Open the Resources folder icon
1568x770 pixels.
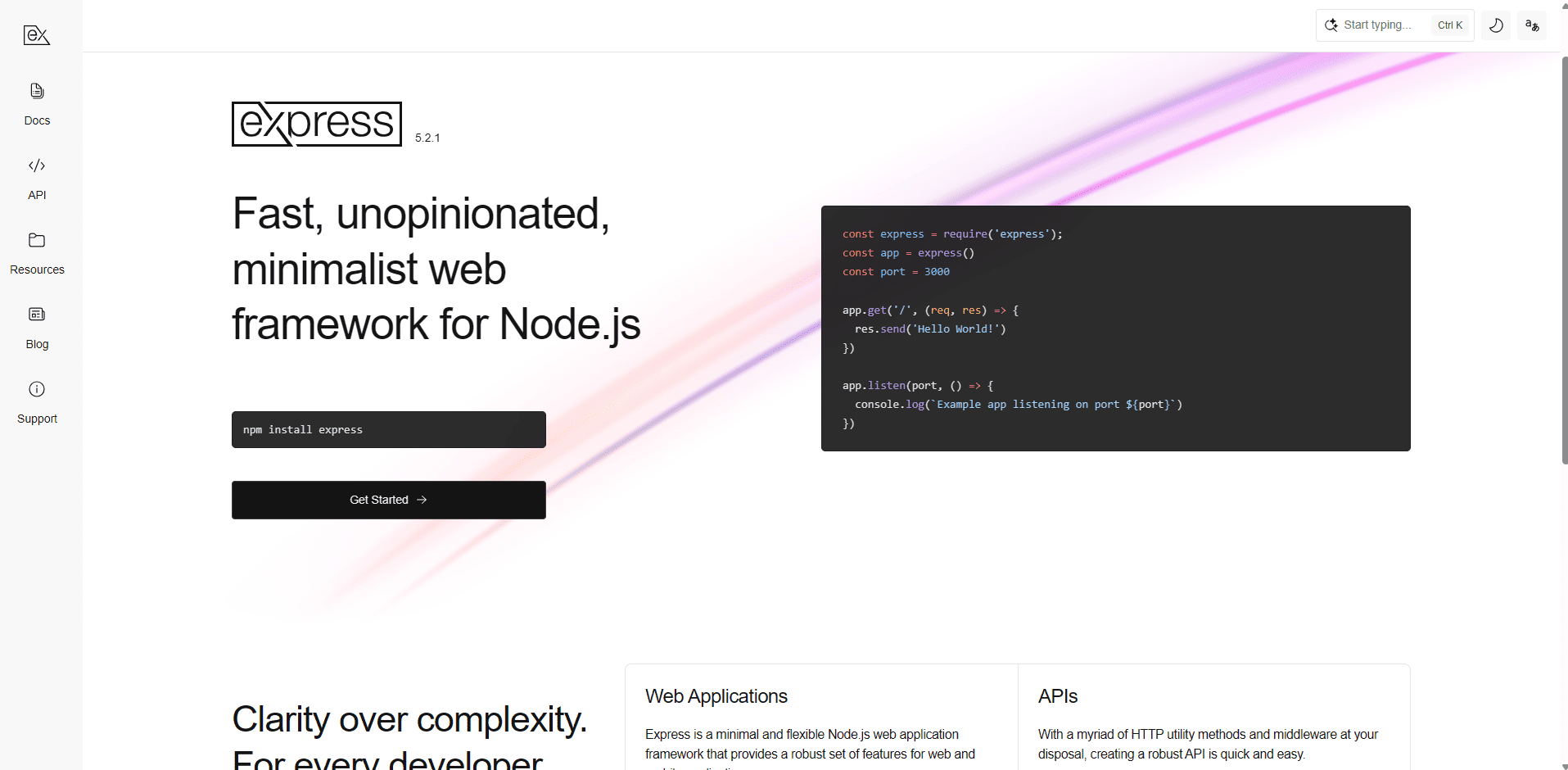coord(37,240)
